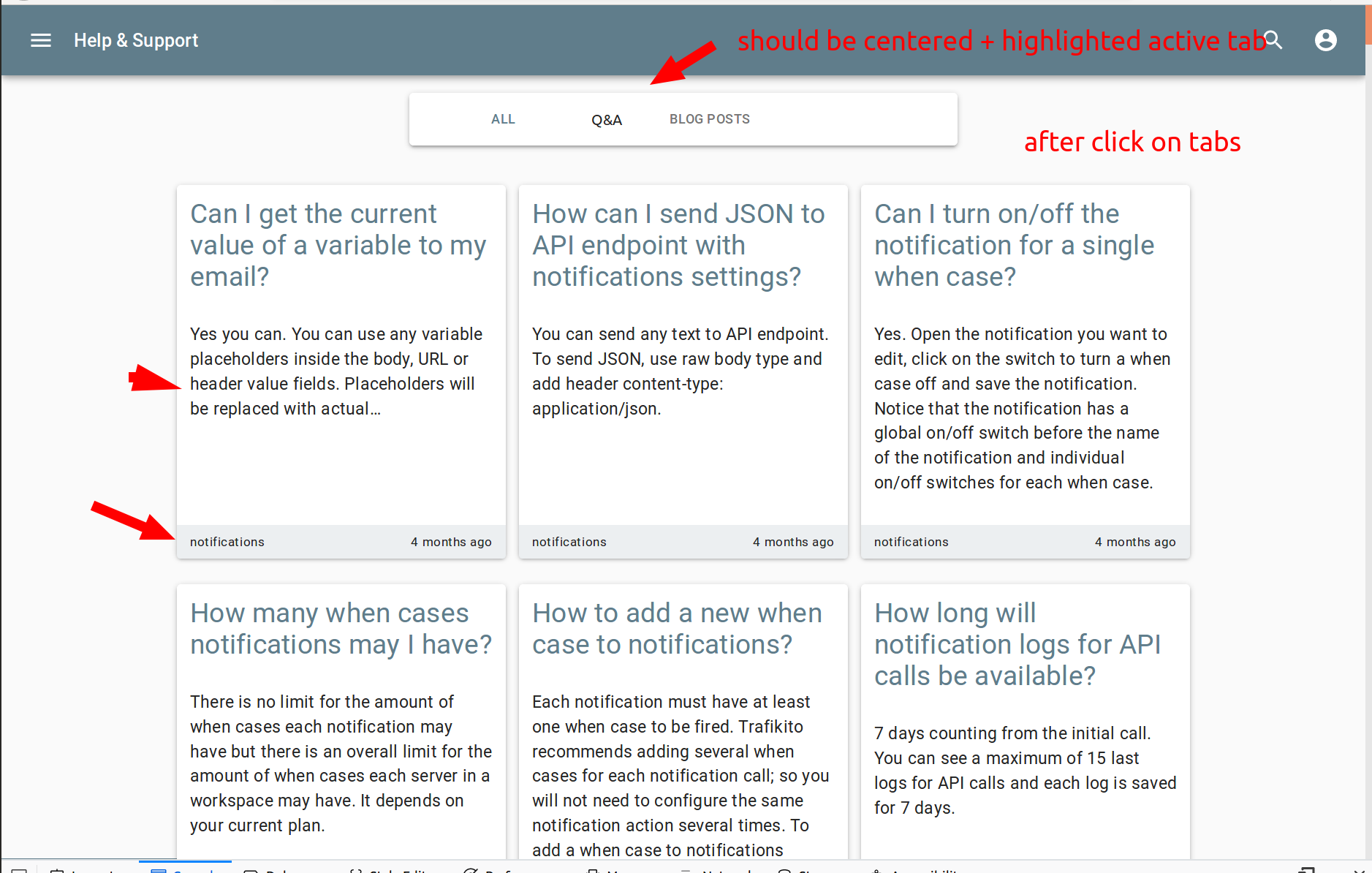Select the Q&A tab
Image resolution: width=1372 pixels, height=873 pixels.
click(607, 120)
